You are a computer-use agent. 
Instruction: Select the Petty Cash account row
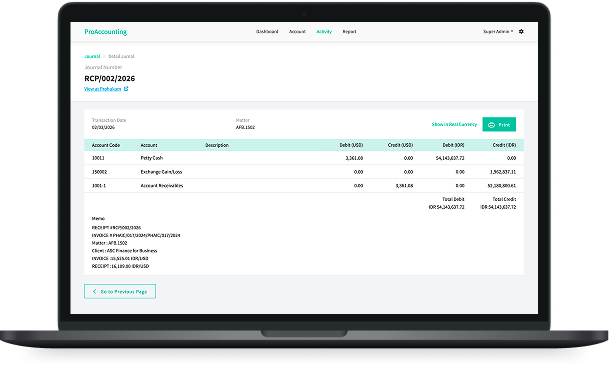pyautogui.click(x=304, y=158)
